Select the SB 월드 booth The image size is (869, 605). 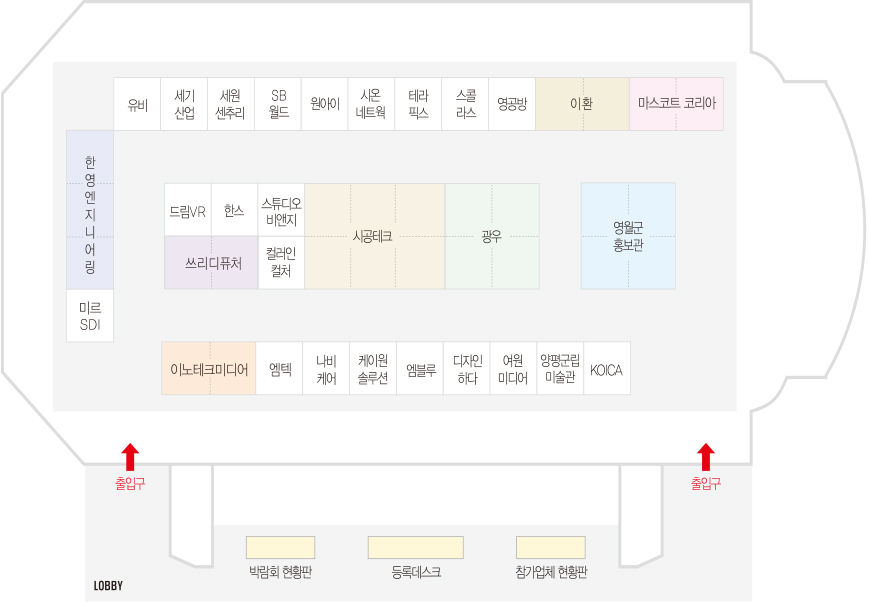(x=279, y=104)
